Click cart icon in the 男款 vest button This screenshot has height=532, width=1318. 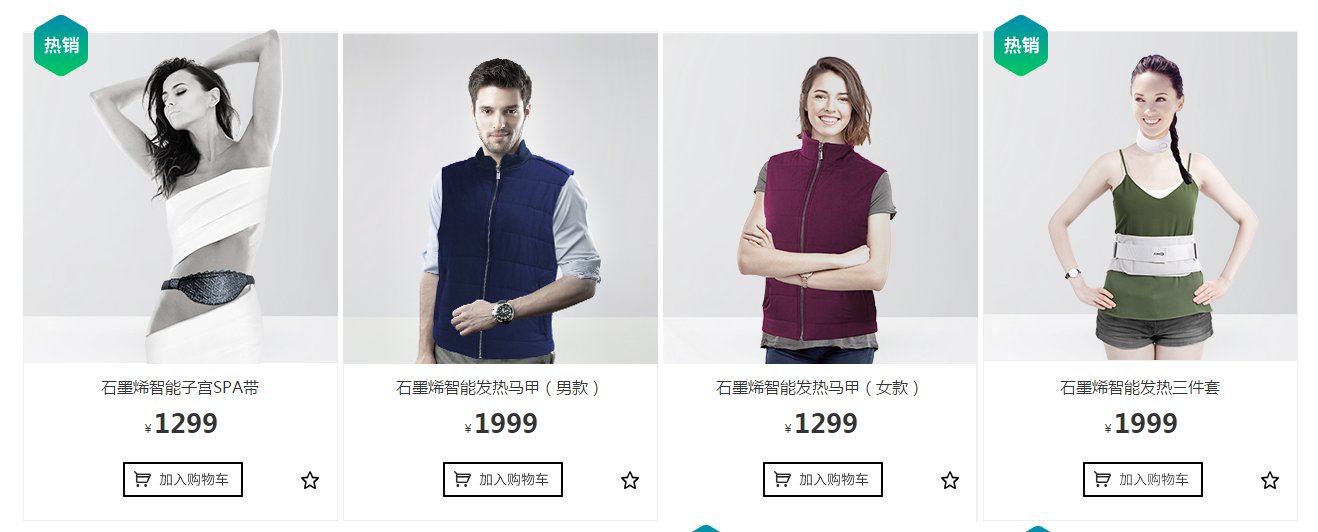coord(462,480)
